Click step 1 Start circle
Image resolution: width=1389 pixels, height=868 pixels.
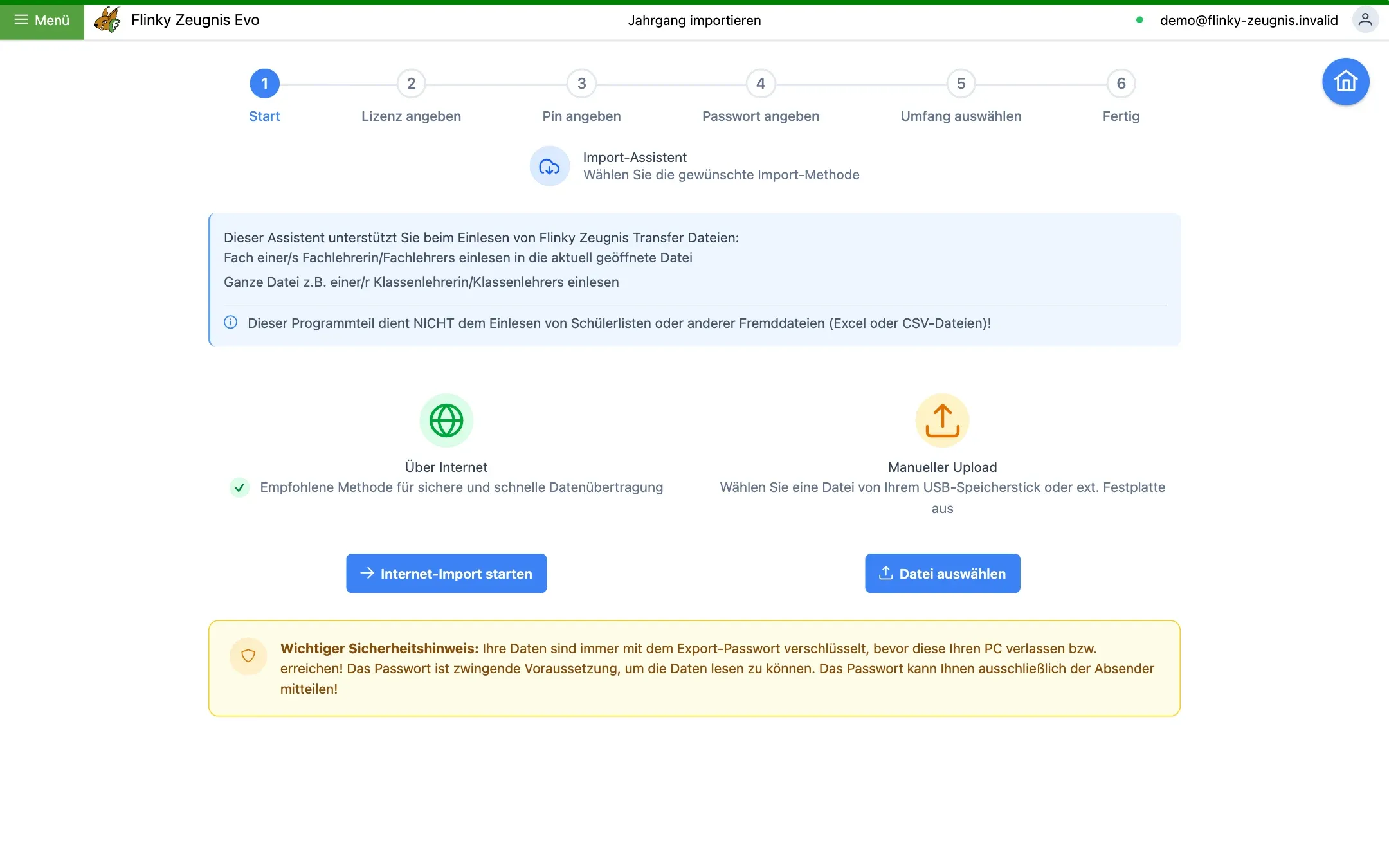click(x=264, y=84)
